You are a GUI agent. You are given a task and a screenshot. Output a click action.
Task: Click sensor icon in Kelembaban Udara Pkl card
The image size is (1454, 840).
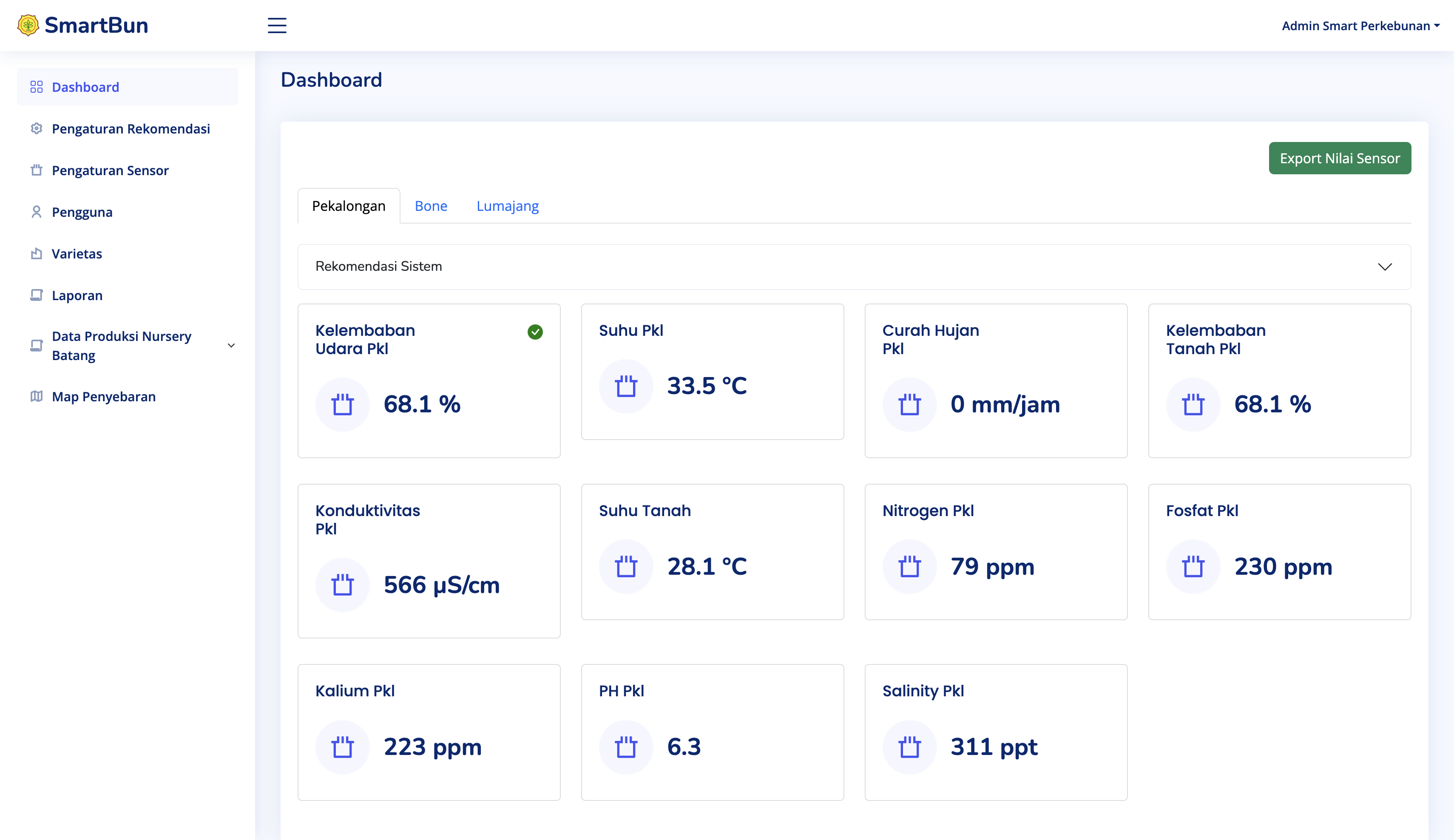coord(342,404)
